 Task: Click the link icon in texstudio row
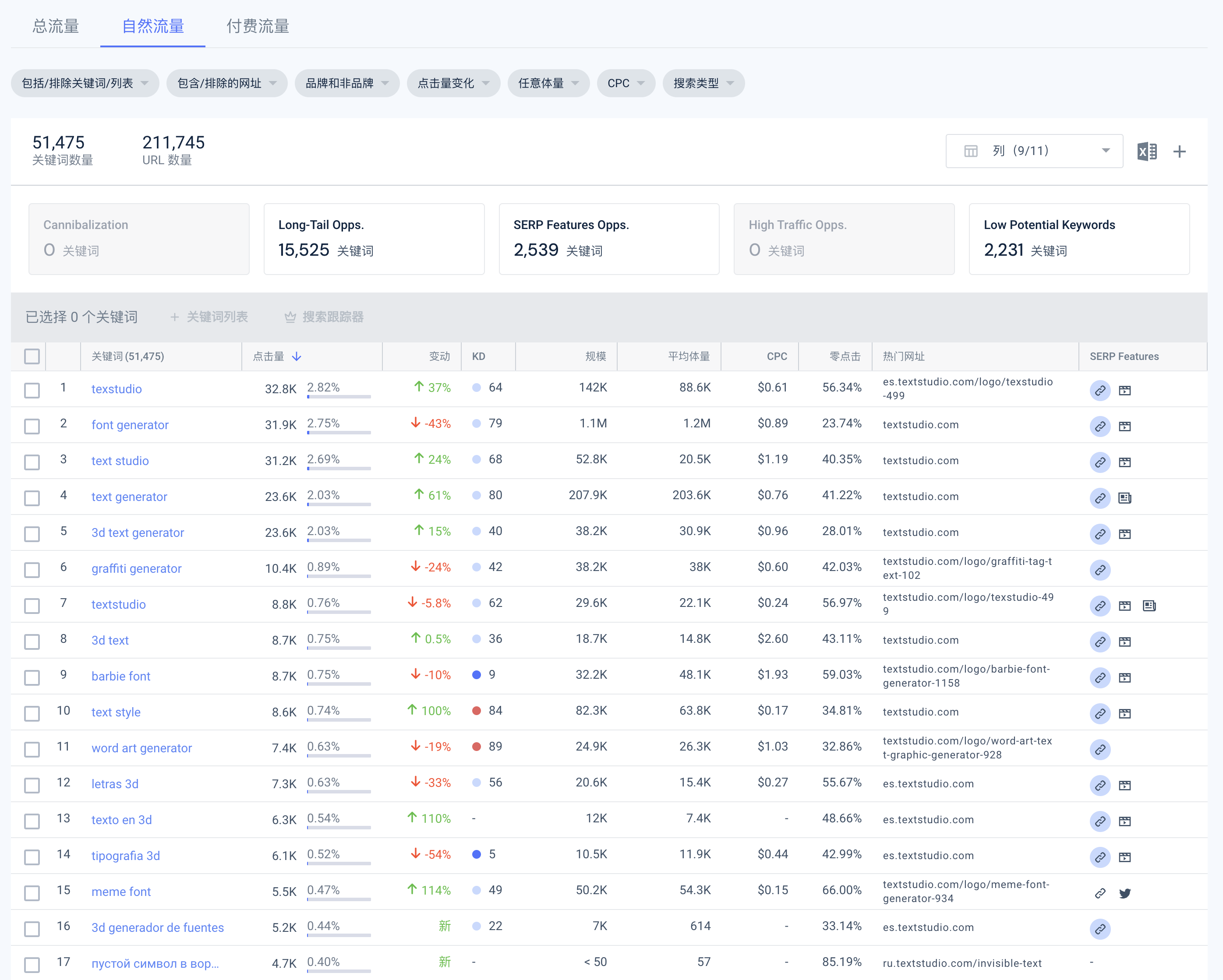tap(1100, 390)
